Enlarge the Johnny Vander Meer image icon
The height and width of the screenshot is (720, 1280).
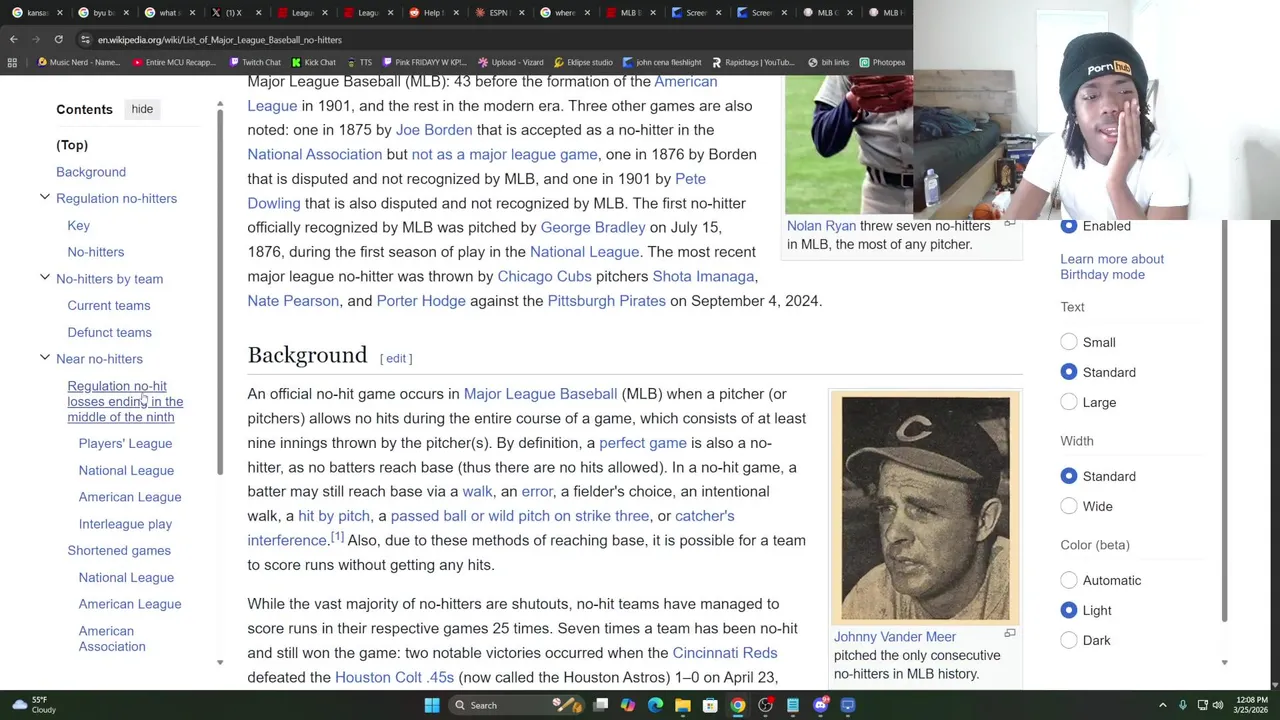[1009, 634]
